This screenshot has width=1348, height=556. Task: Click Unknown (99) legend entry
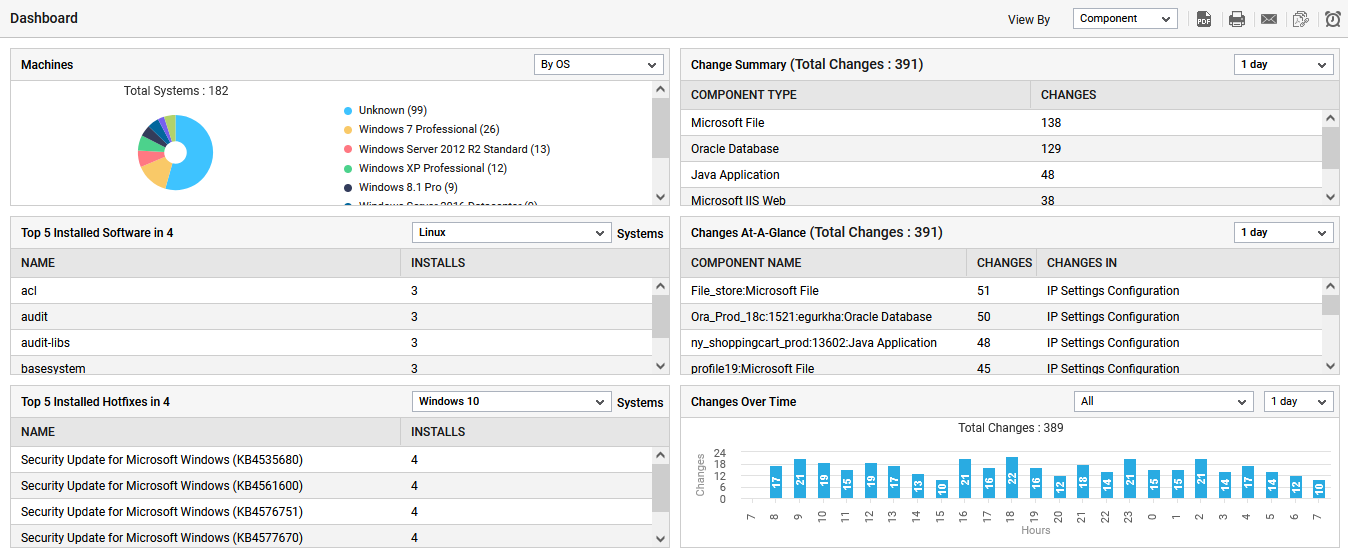click(x=386, y=110)
